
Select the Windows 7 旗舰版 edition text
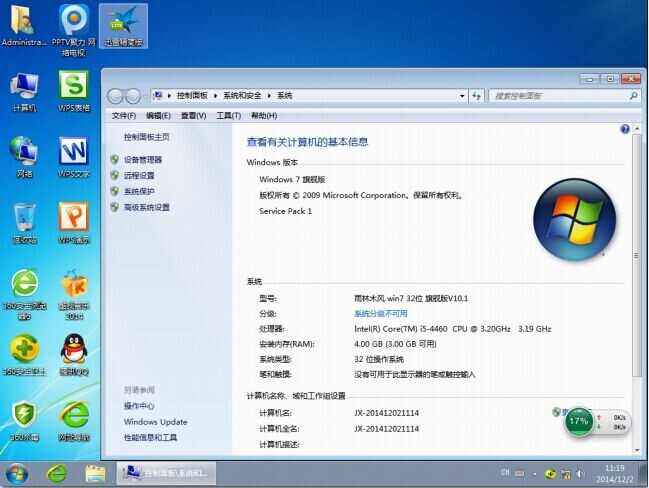point(292,180)
